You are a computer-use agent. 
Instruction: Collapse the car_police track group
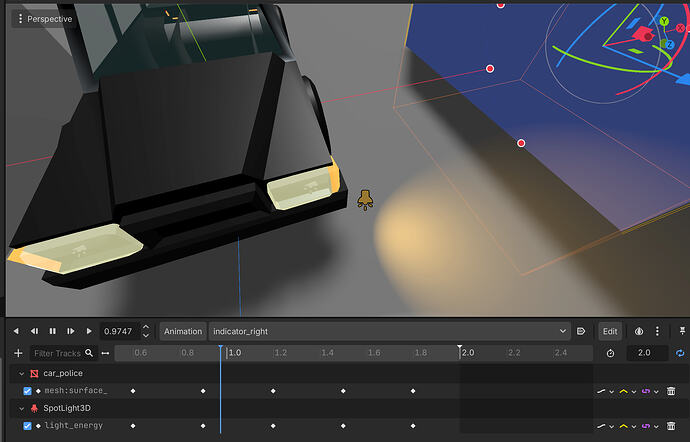coord(21,373)
